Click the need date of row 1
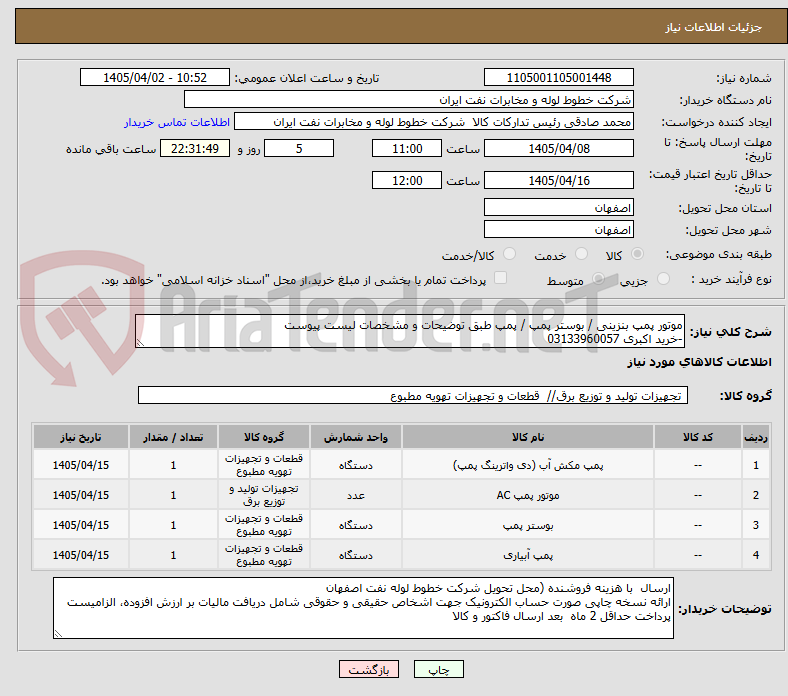This screenshot has width=788, height=696. tap(81, 465)
